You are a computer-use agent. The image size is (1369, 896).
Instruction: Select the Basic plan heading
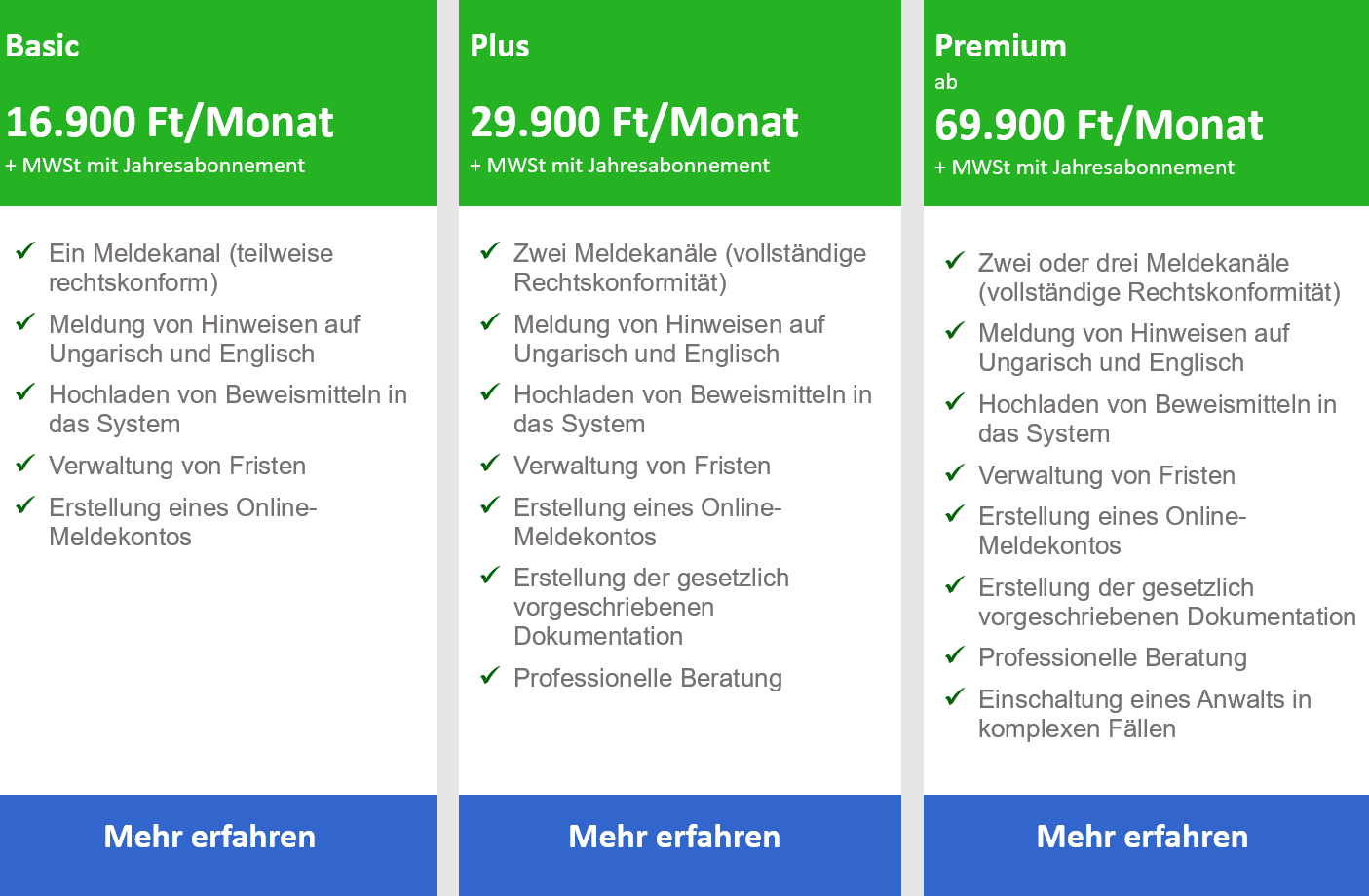tap(42, 46)
